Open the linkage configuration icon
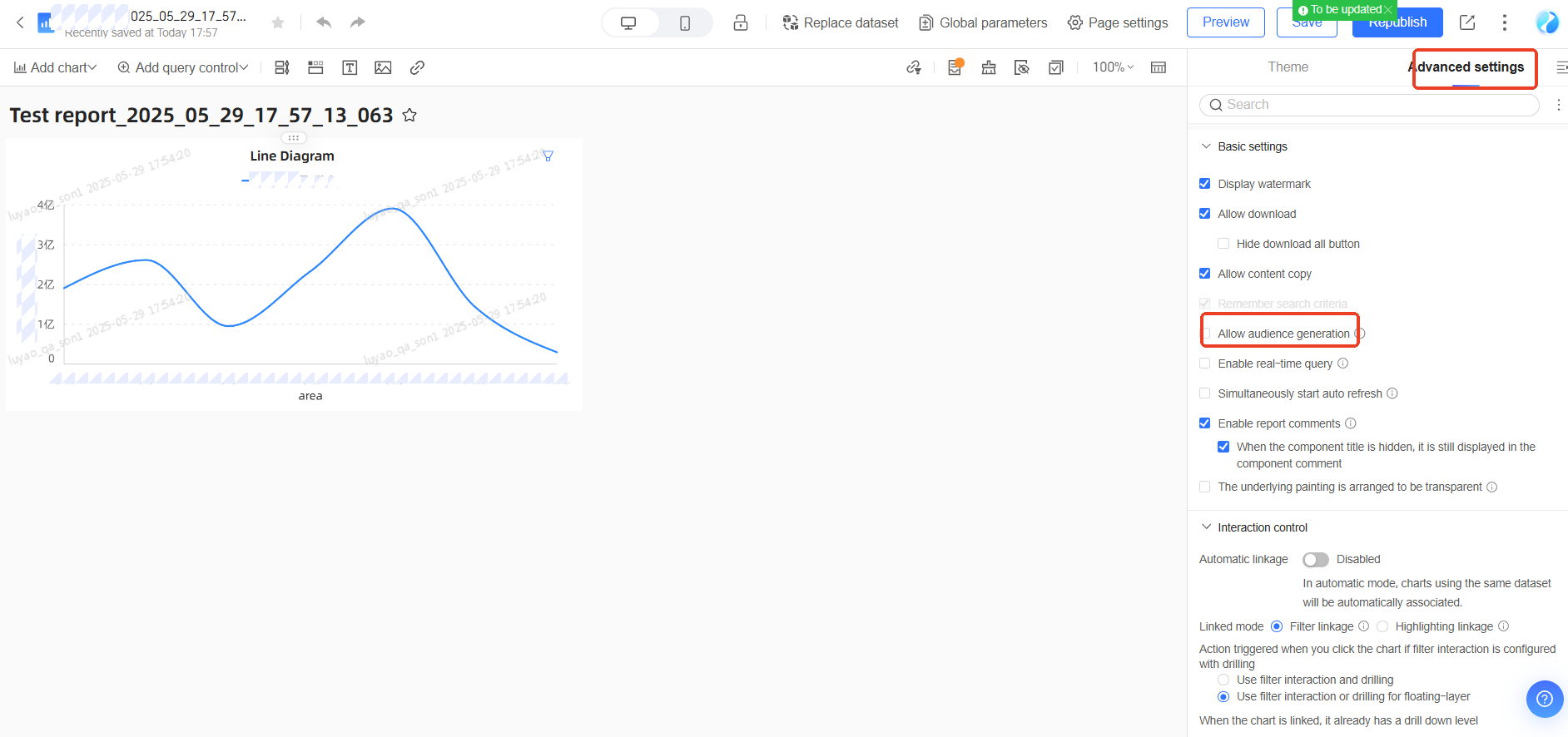 click(x=914, y=67)
